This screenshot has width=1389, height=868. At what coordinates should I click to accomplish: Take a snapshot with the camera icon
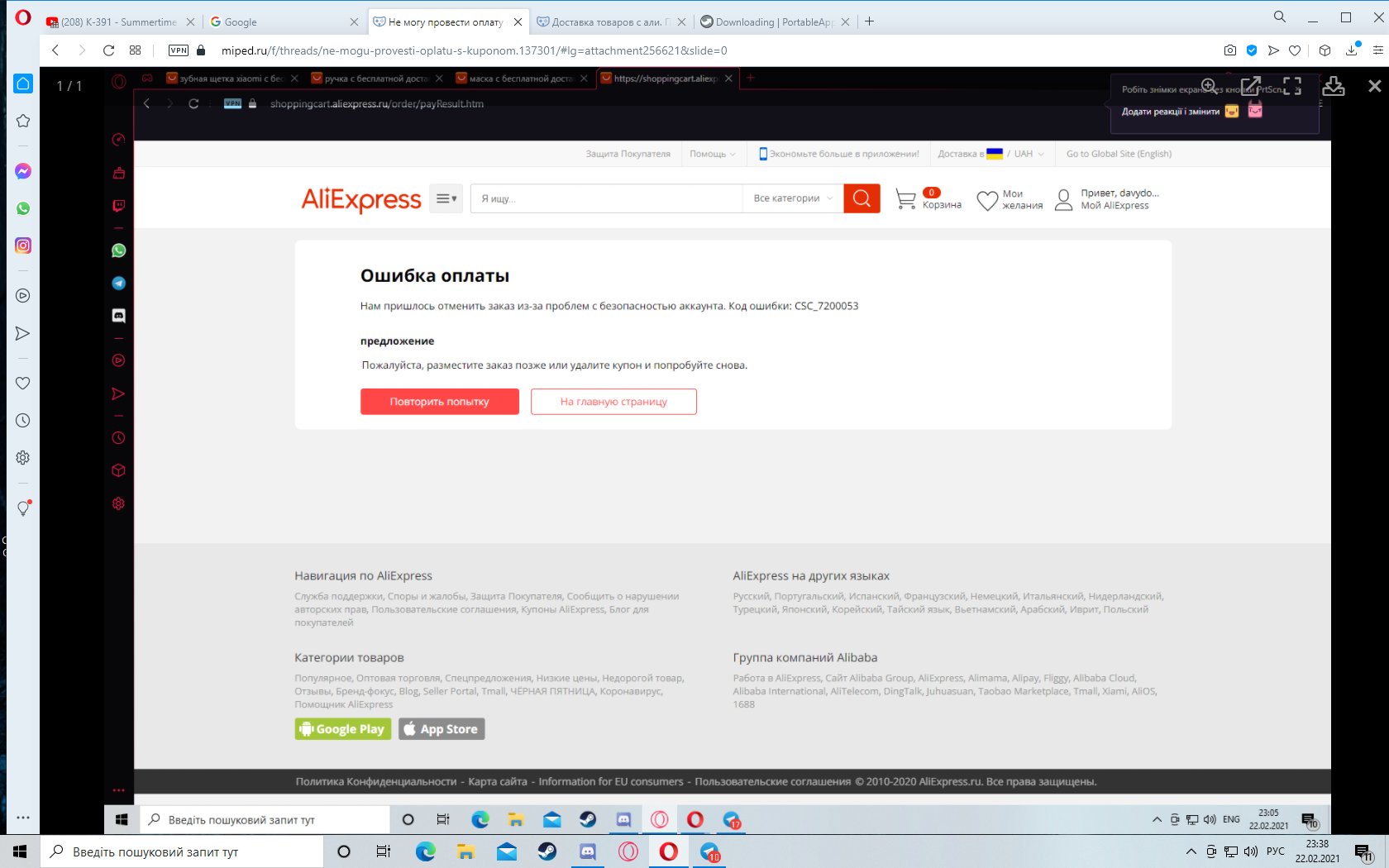1230,50
